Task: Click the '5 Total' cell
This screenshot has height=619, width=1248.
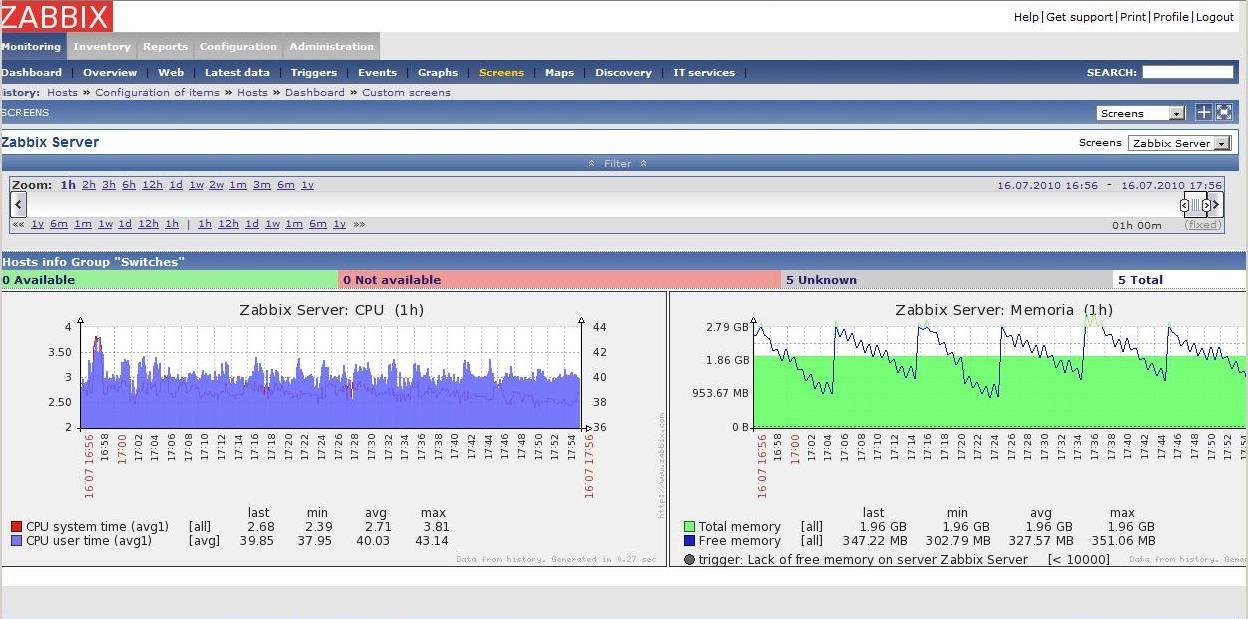Action: tap(1180, 280)
